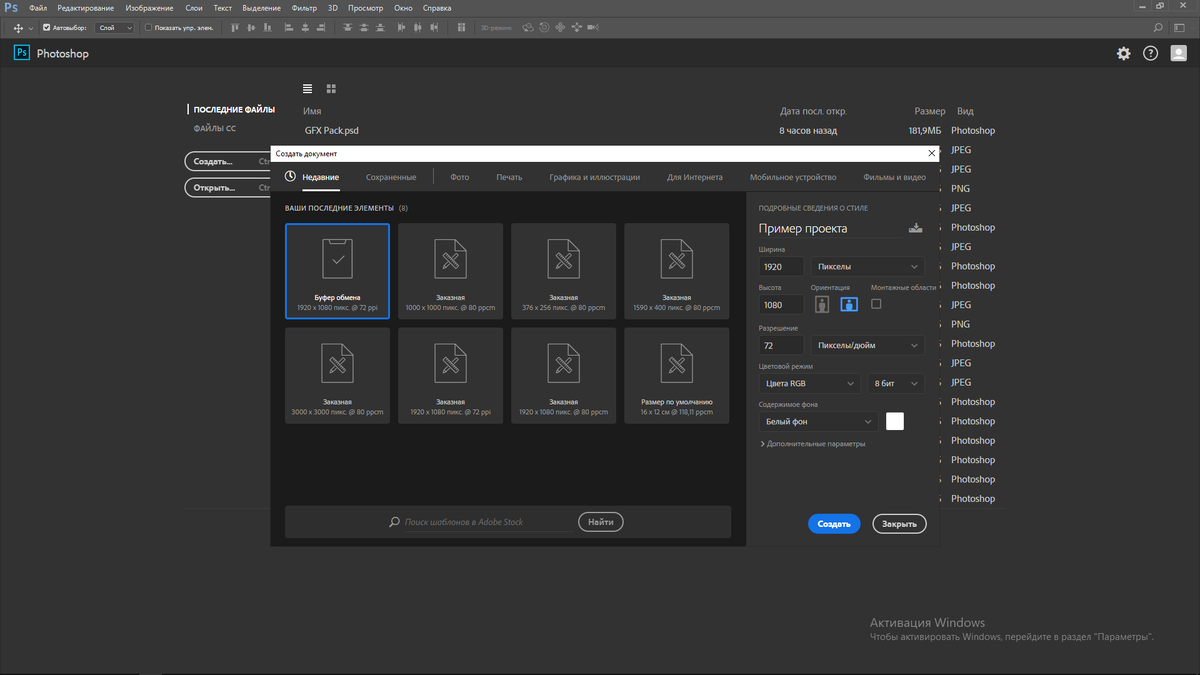Select Заказная 3000 x 3000 preset
This screenshot has height=675, width=1200.
click(x=337, y=375)
